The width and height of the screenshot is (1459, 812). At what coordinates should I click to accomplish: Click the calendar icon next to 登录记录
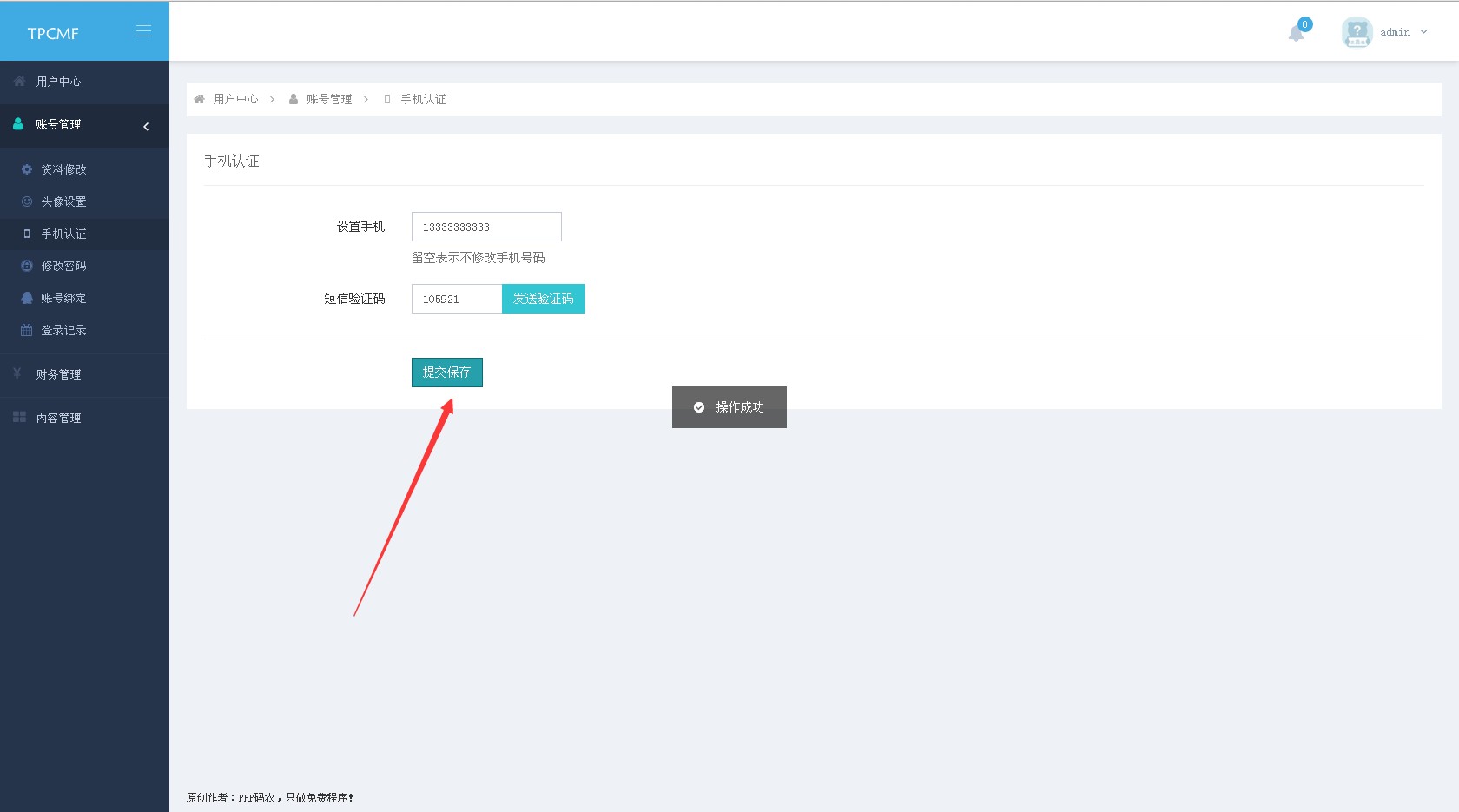pyautogui.click(x=27, y=330)
